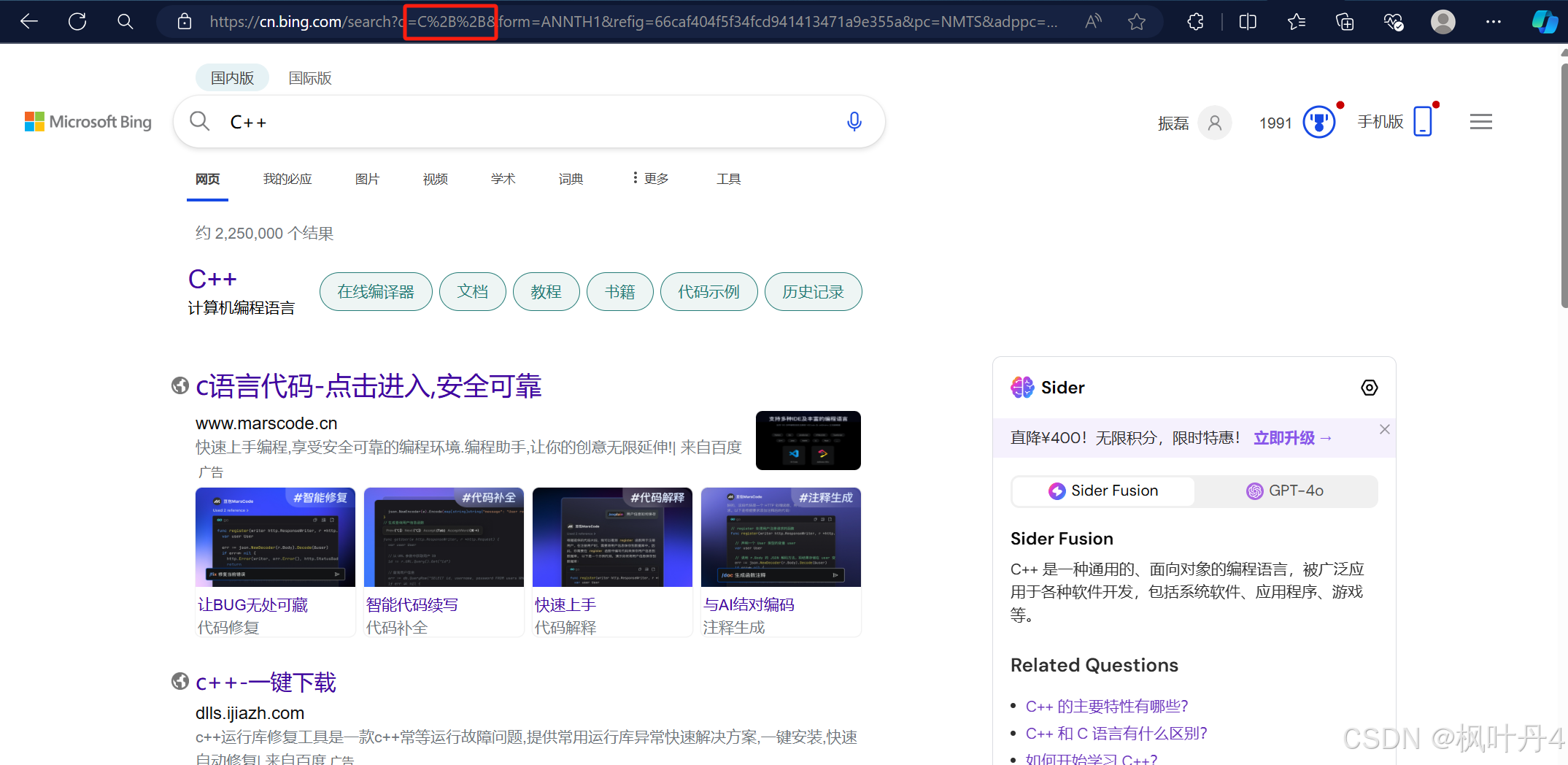
Task: Open Bing account avatar icon
Action: (1215, 123)
